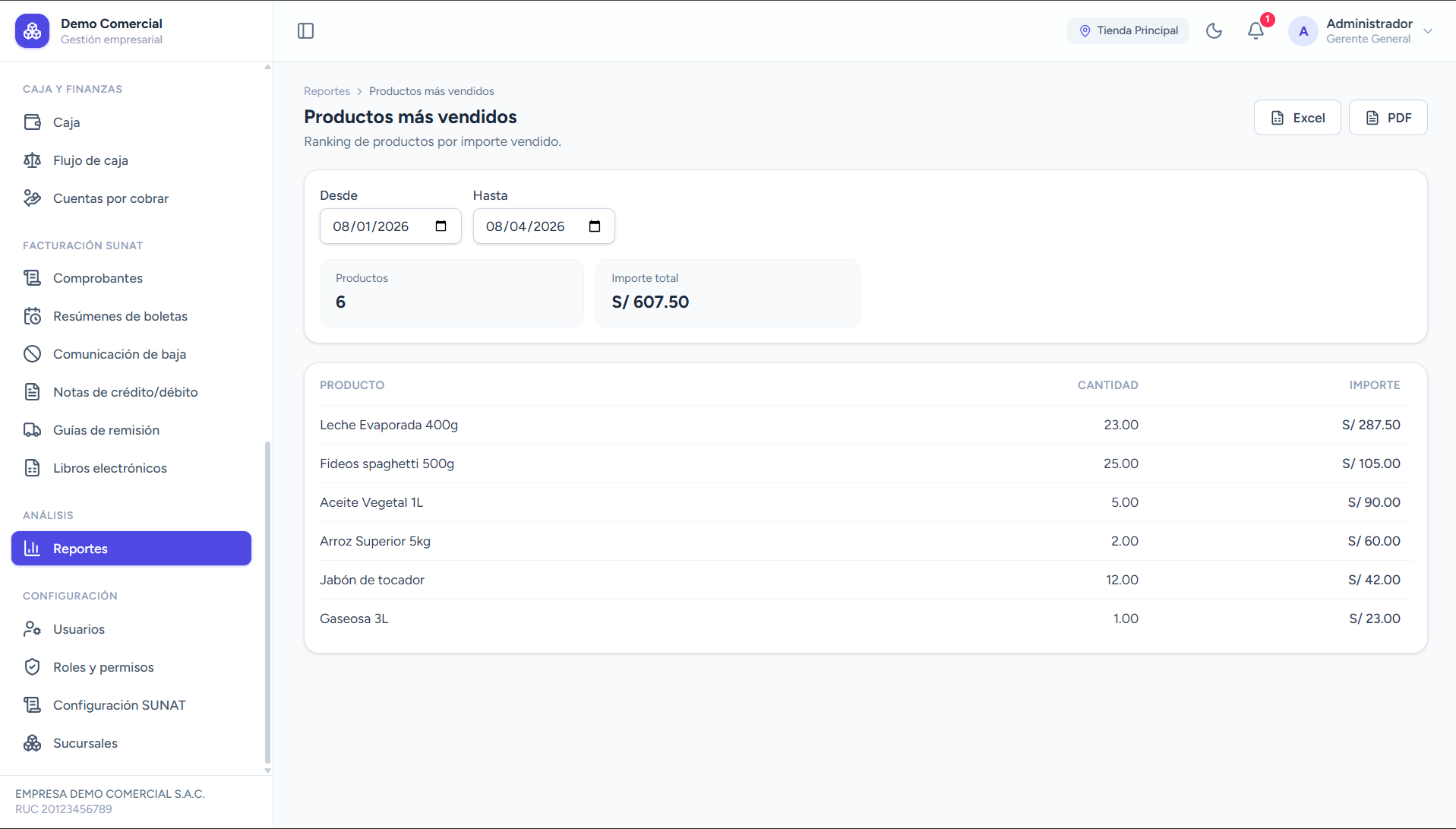Select Reportes in the sidebar
This screenshot has height=829, width=1456.
pyautogui.click(x=131, y=549)
